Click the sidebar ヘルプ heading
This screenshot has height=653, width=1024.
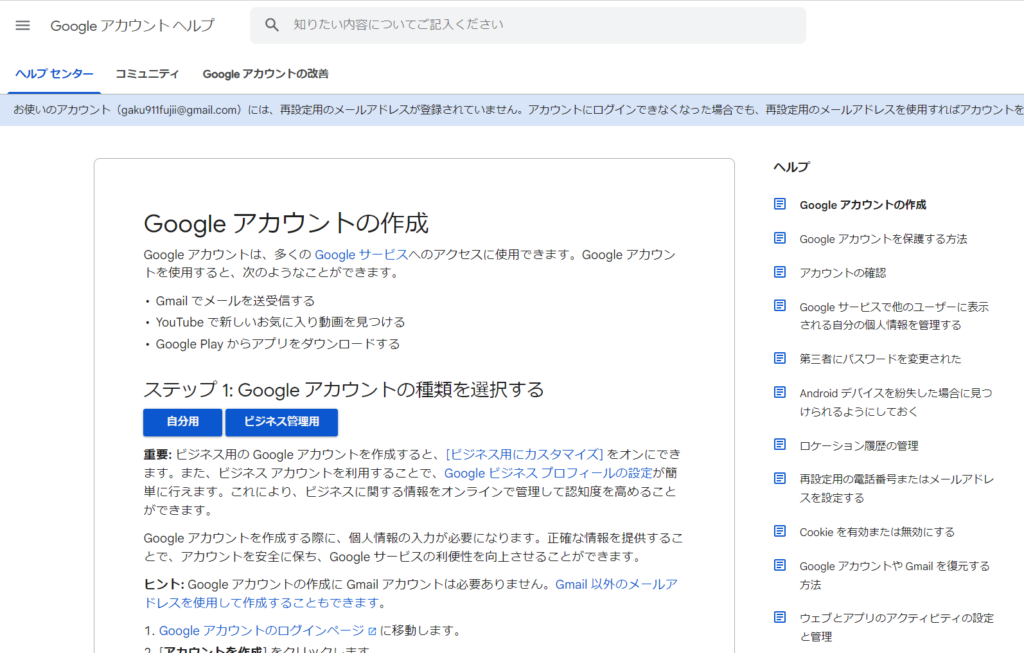pyautogui.click(x=792, y=167)
